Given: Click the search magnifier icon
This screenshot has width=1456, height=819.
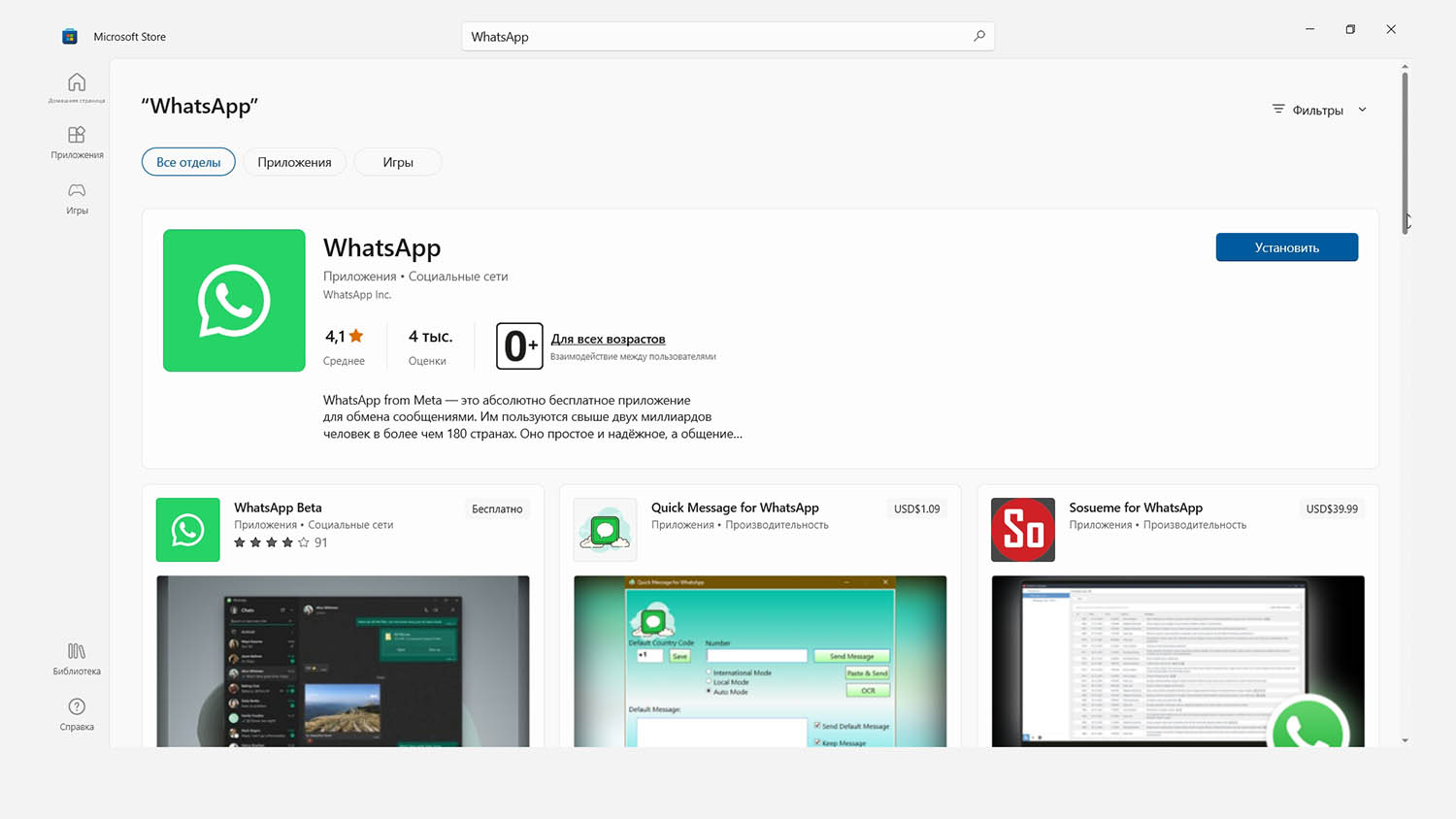Looking at the screenshot, I should (979, 36).
